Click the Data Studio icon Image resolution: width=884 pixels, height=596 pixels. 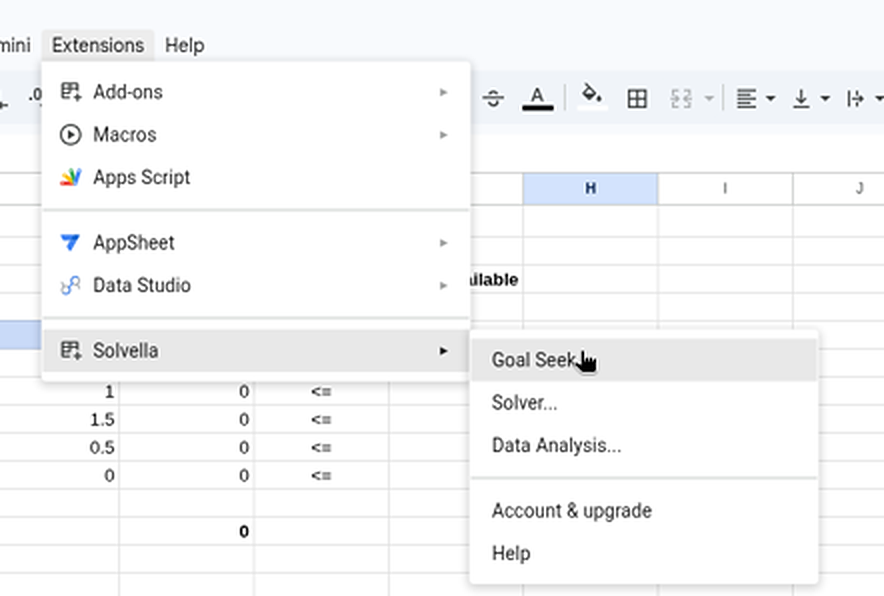70,285
